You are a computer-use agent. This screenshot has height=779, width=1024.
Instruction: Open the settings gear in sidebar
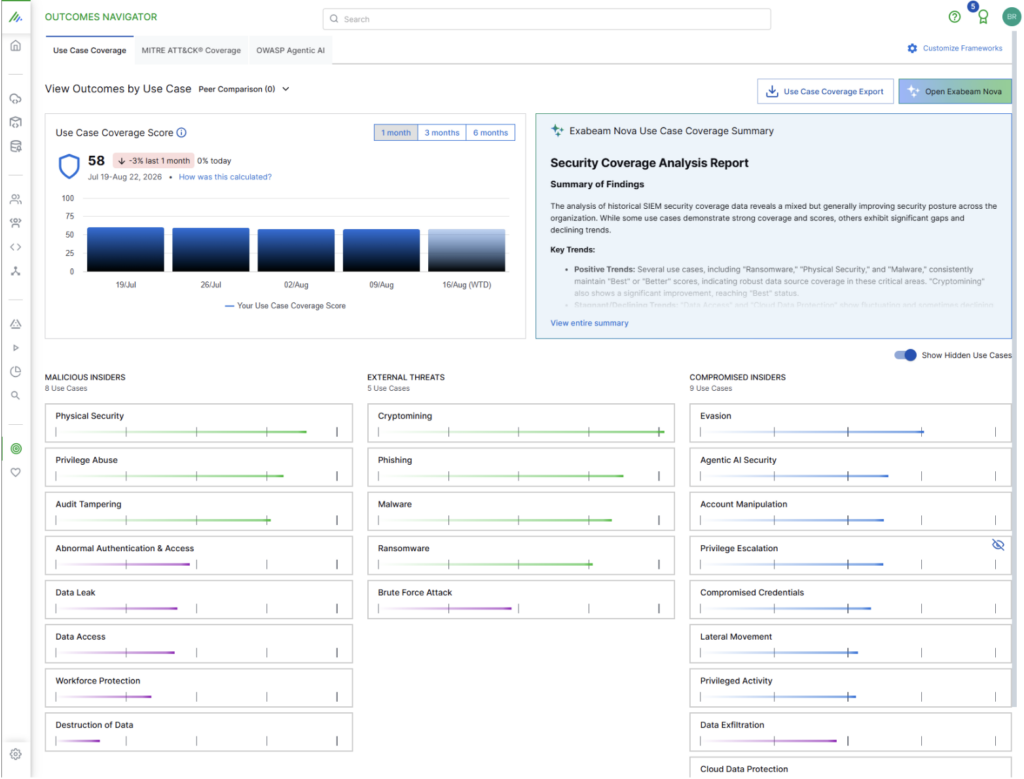click(16, 754)
